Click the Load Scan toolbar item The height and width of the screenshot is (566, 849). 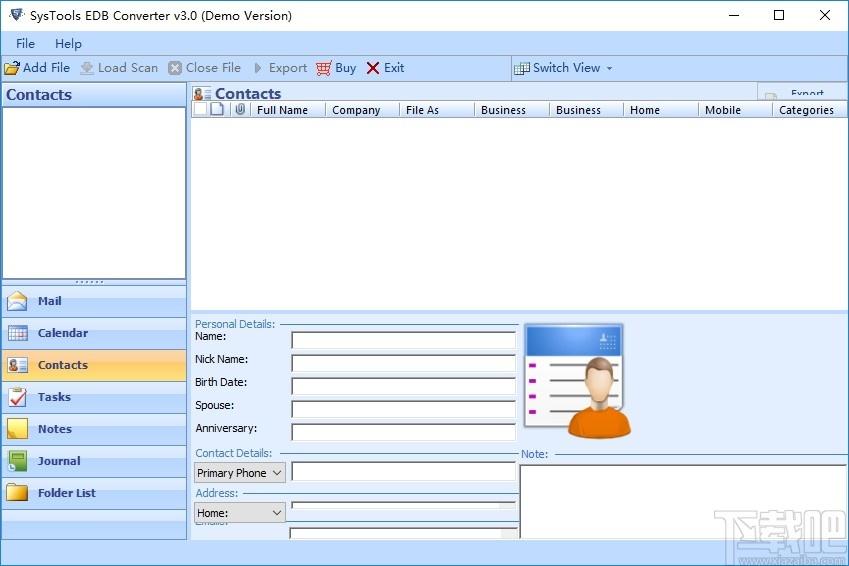[x=119, y=68]
